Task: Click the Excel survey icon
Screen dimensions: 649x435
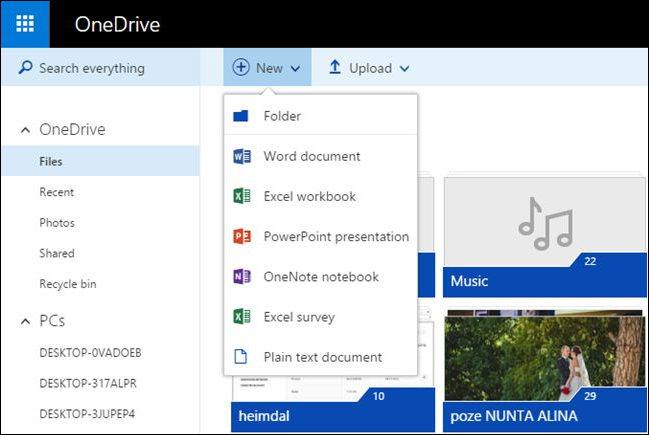Action: (242, 317)
